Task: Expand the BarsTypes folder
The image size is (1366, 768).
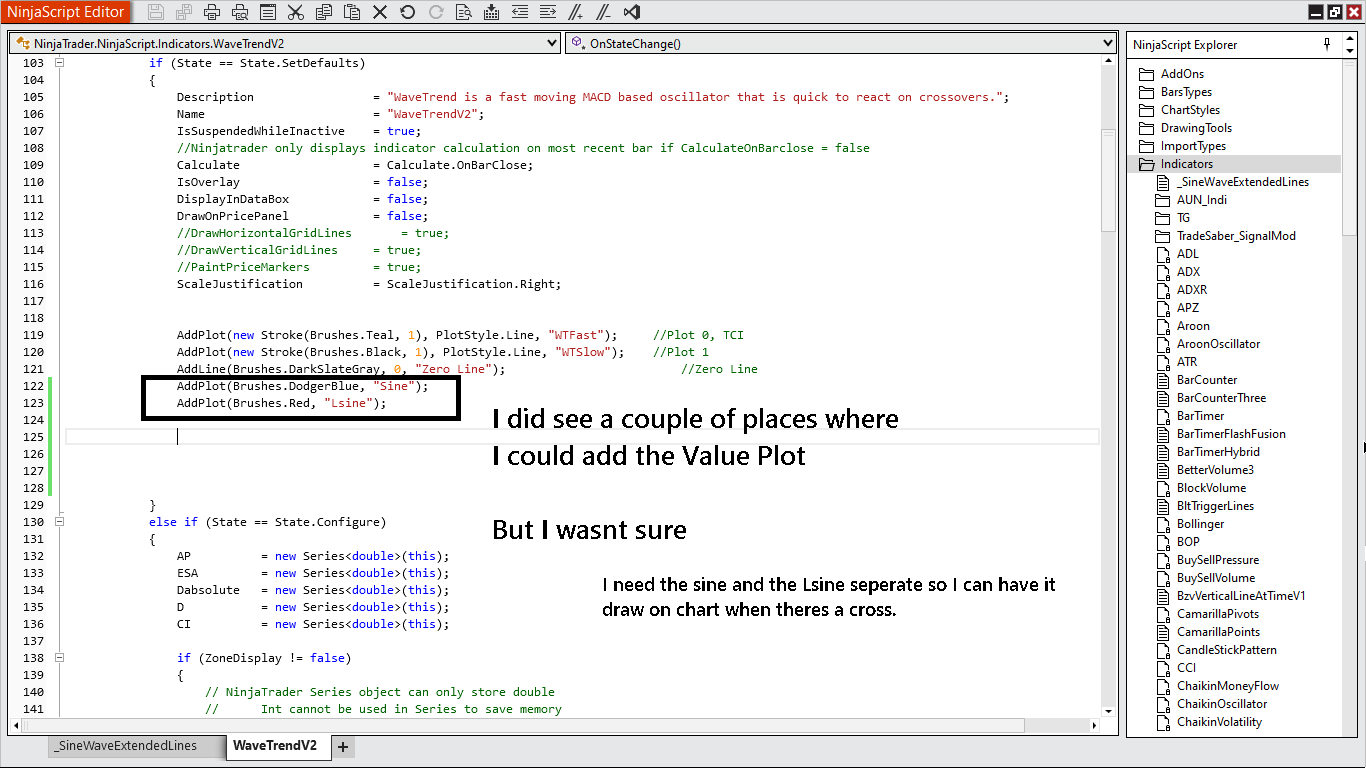Action: tap(1146, 92)
